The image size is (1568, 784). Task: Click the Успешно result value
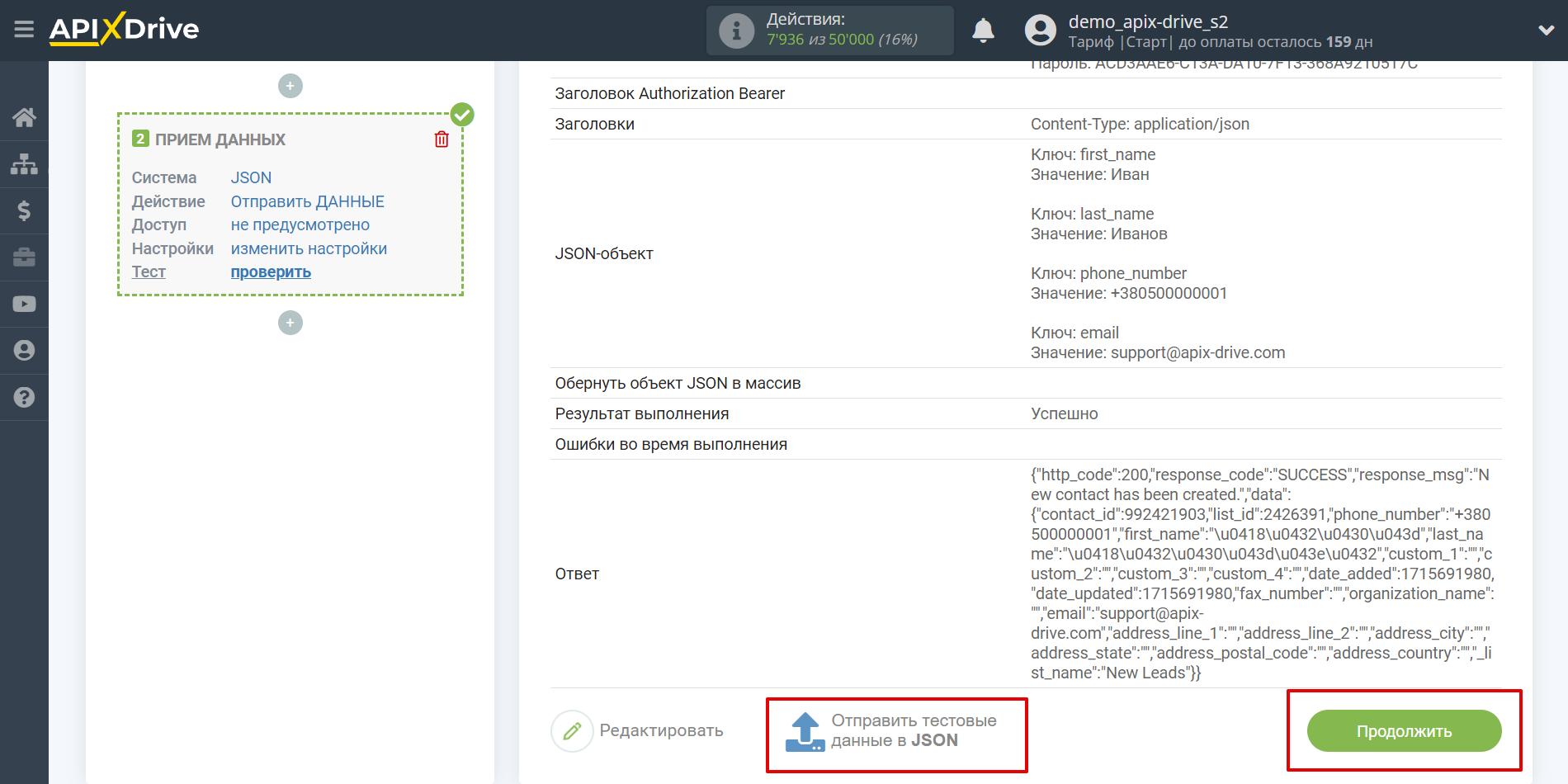[x=1064, y=413]
